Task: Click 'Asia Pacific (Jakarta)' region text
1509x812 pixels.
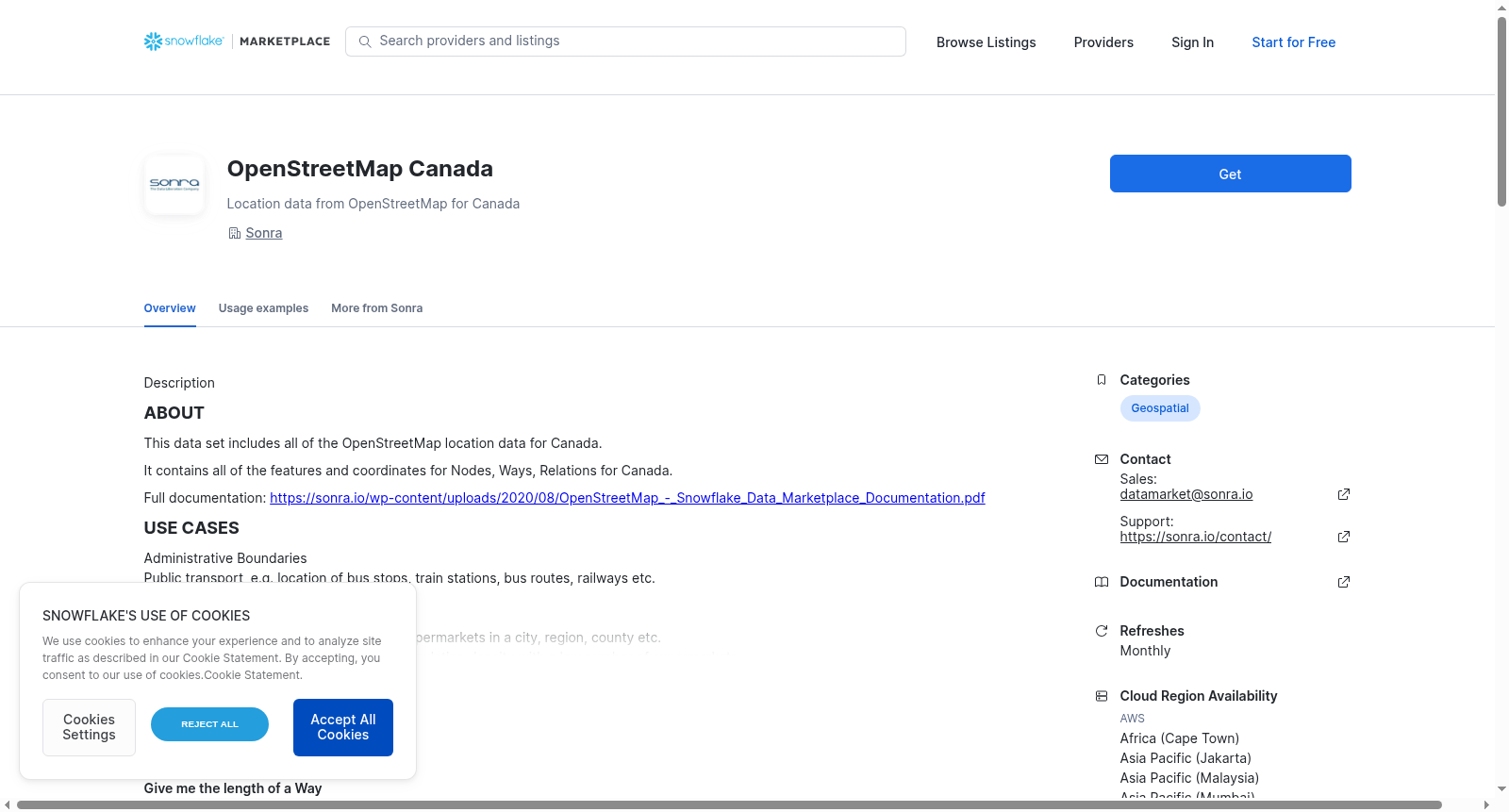Action: tap(1186, 758)
